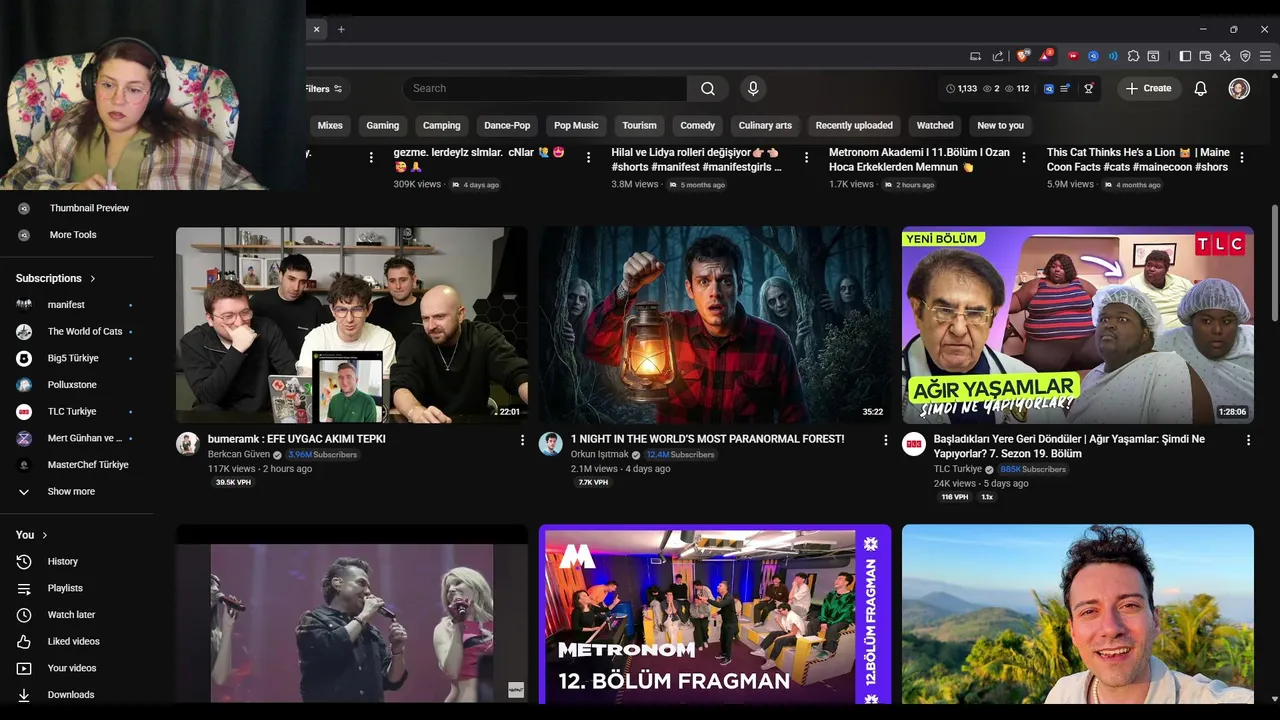Play the Metronom 12. Bölüm Fragman thumbnail
1280x720 pixels.
715,613
